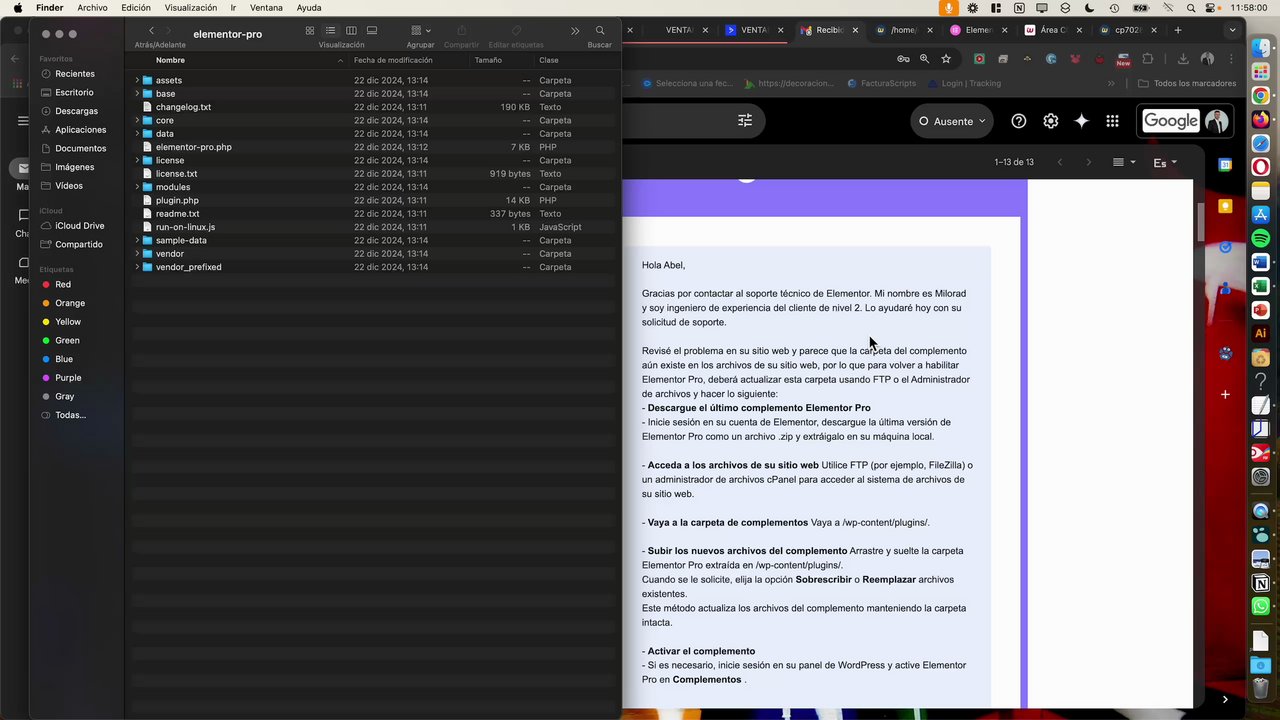Viewport: 1280px width, 720px height.
Task: Expand the sample-data folder
Action: click(137, 240)
